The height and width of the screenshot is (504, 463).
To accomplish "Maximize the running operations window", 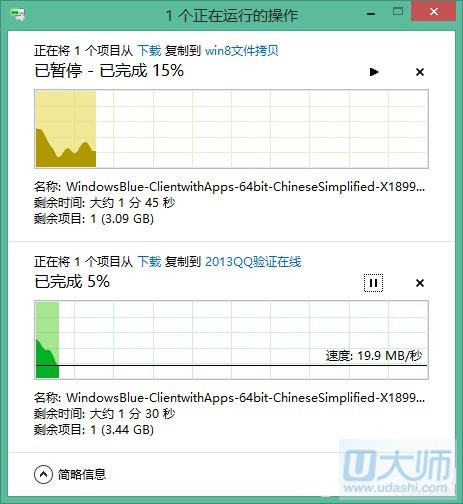I will point(398,12).
